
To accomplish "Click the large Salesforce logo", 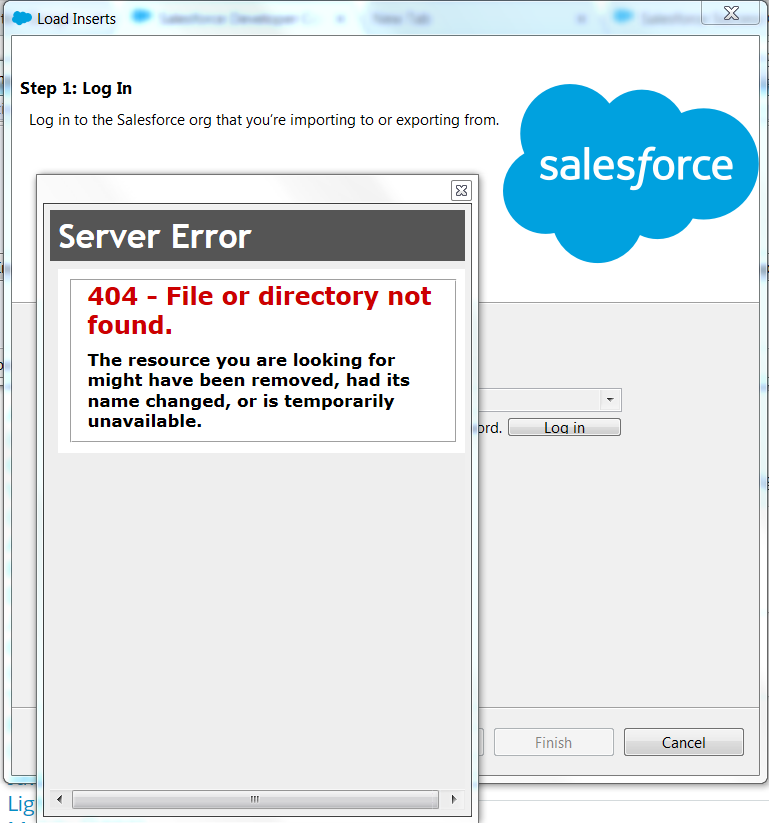I will [632, 171].
